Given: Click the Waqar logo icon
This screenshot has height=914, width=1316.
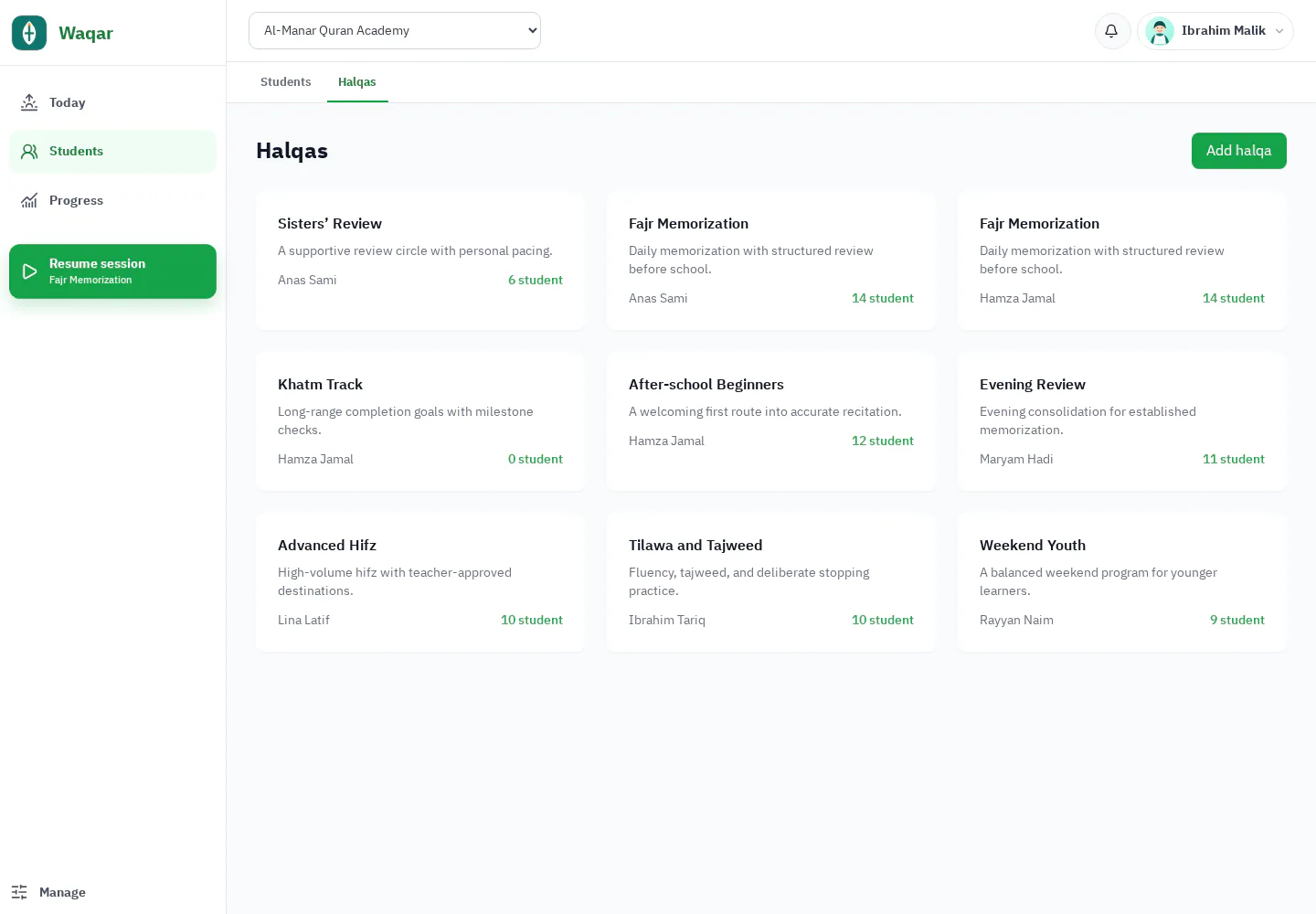Looking at the screenshot, I should click(x=29, y=33).
